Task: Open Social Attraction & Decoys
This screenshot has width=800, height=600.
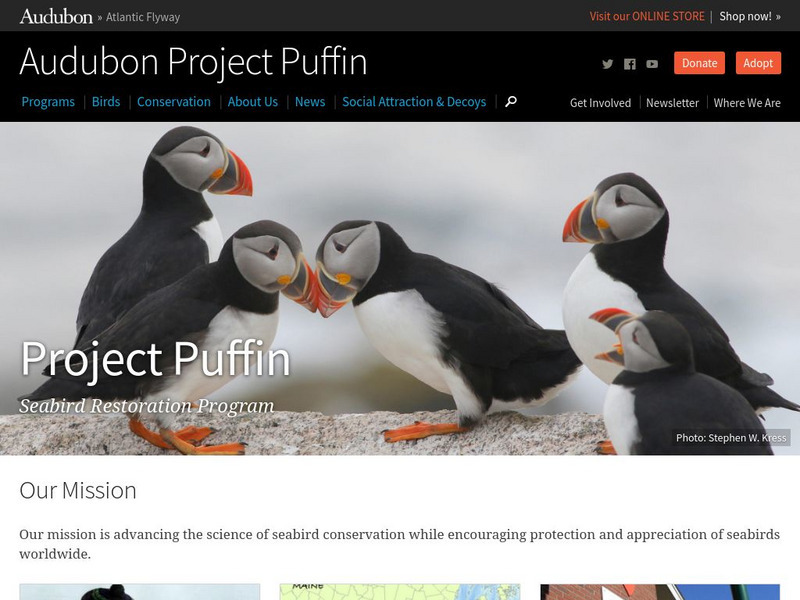Action: tap(414, 102)
